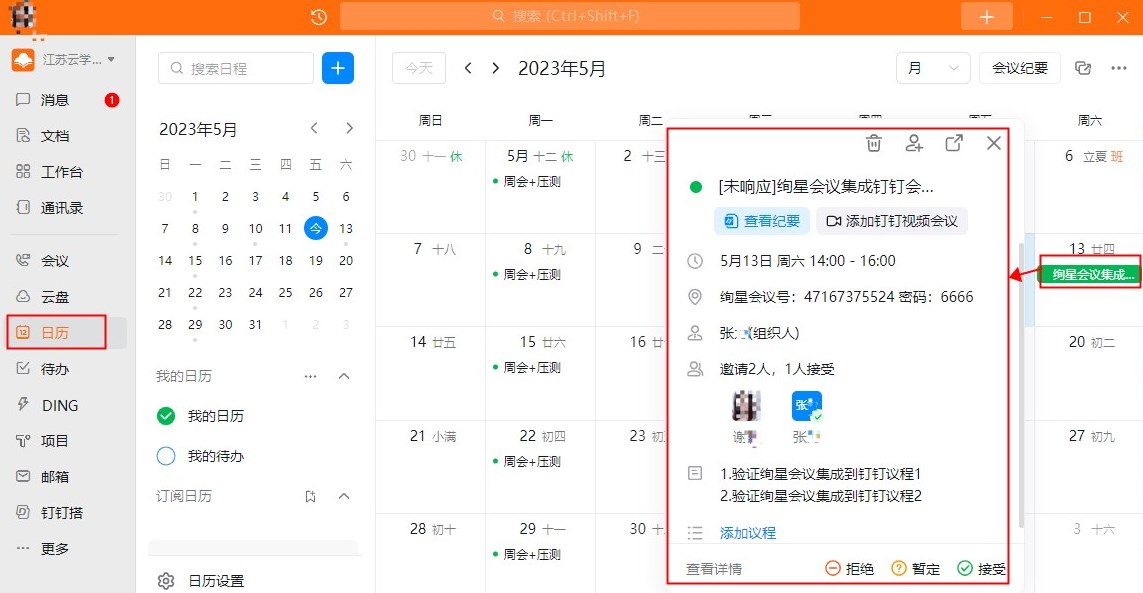The height and width of the screenshot is (593, 1143).
Task: Open the 月 view dropdown
Action: point(933,69)
